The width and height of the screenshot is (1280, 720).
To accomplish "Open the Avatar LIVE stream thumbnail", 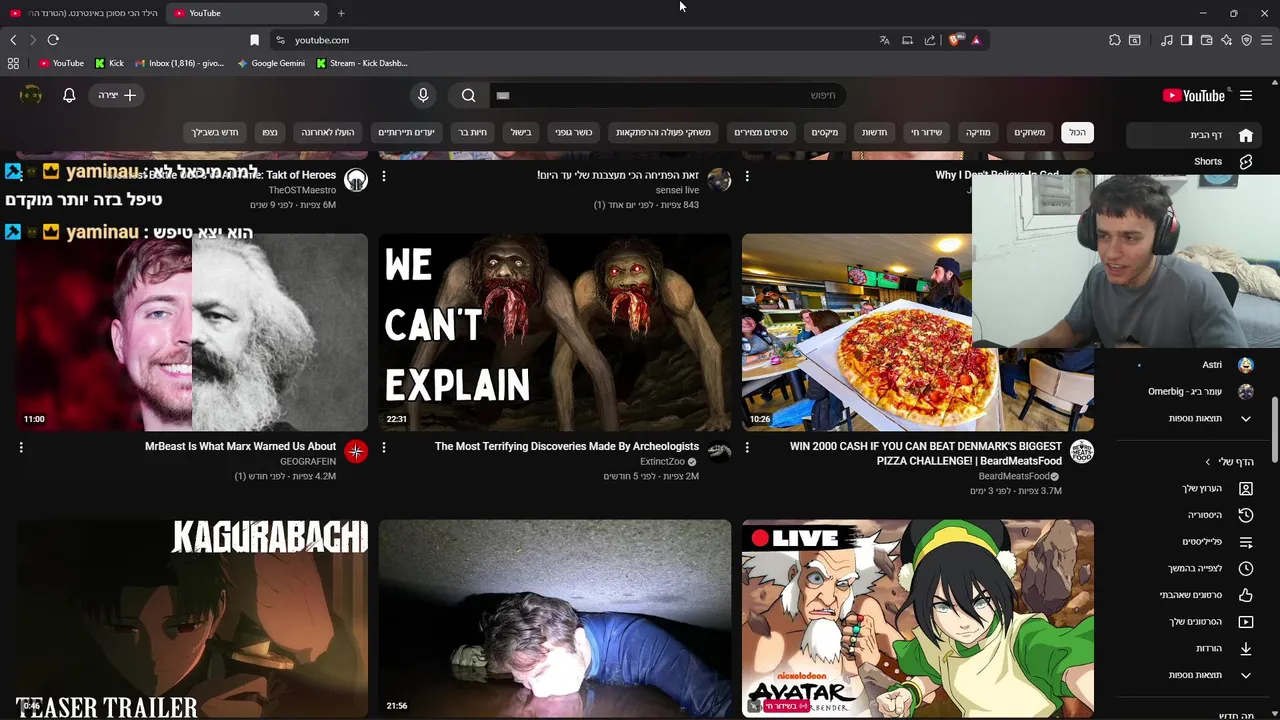I will (918, 617).
